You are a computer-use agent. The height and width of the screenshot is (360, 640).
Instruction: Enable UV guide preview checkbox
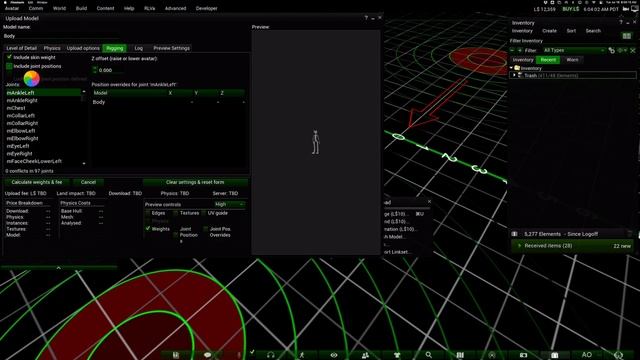pos(204,213)
